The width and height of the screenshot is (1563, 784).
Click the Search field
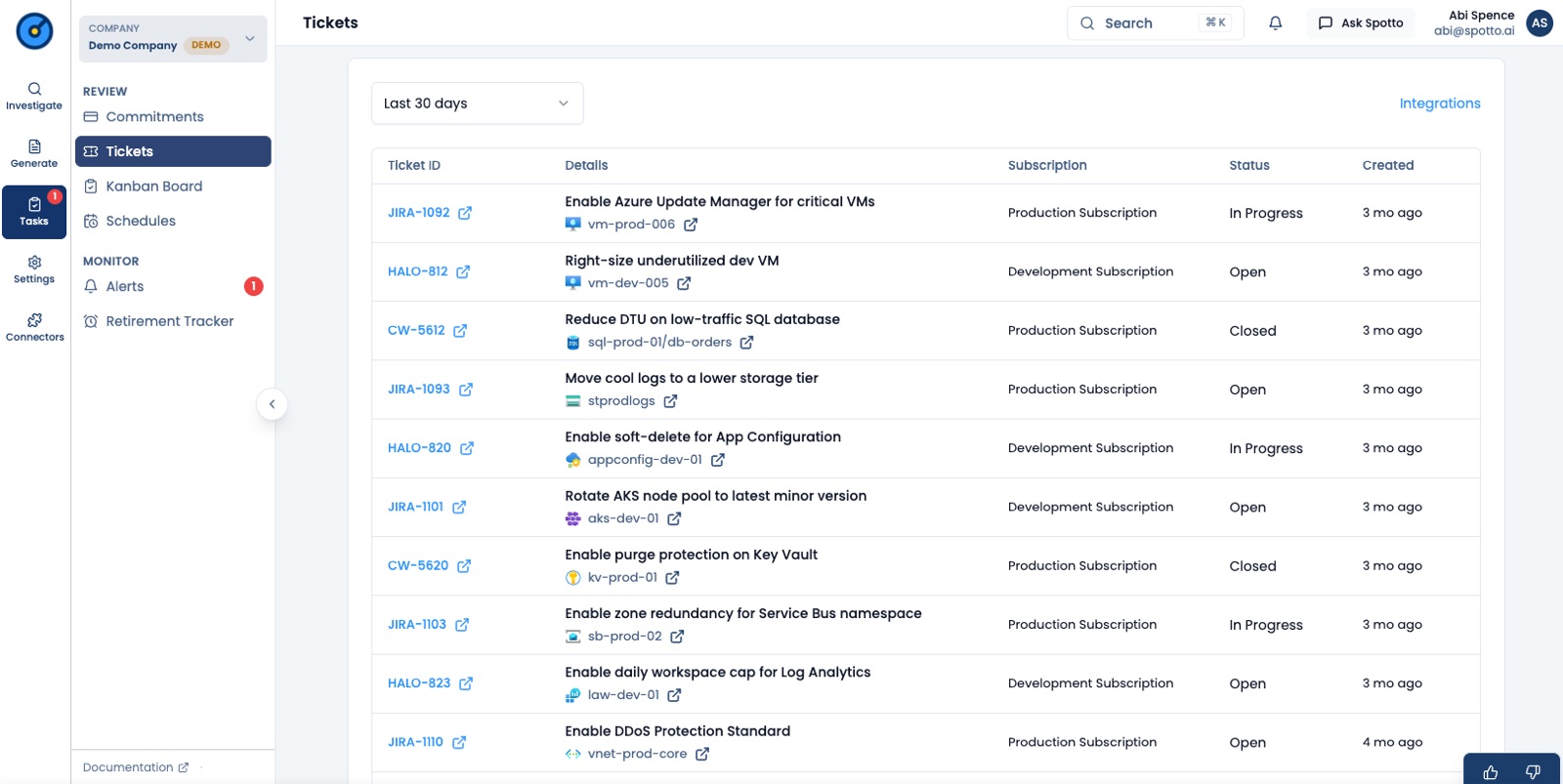click(x=1155, y=22)
